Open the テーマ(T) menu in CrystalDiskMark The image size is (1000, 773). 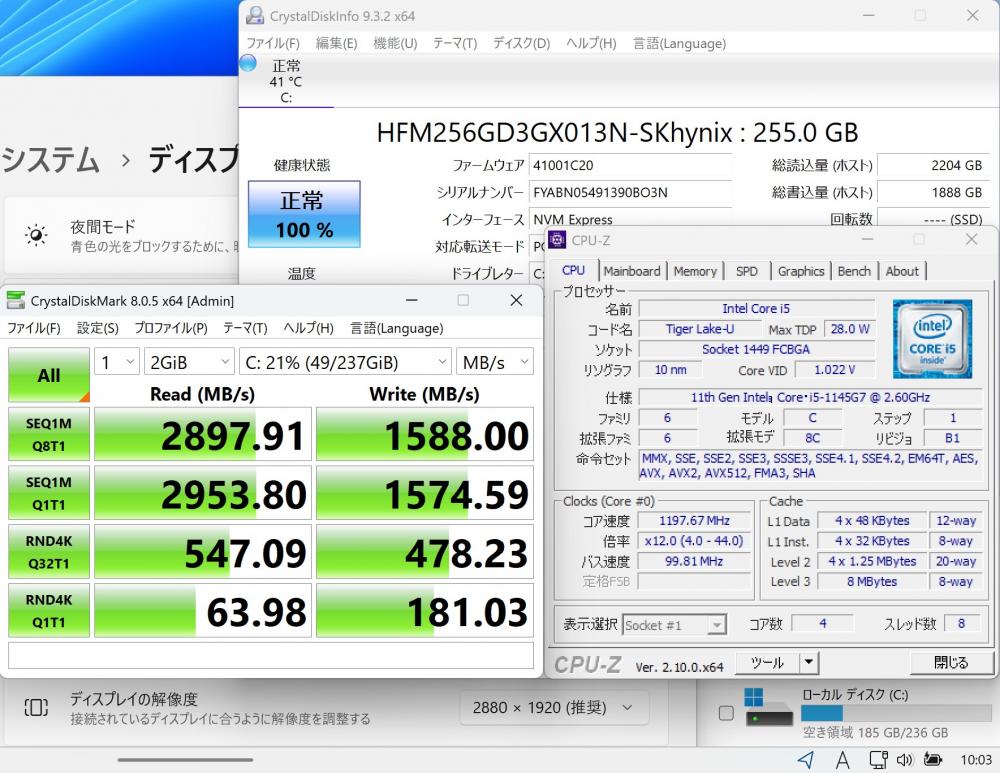245,328
